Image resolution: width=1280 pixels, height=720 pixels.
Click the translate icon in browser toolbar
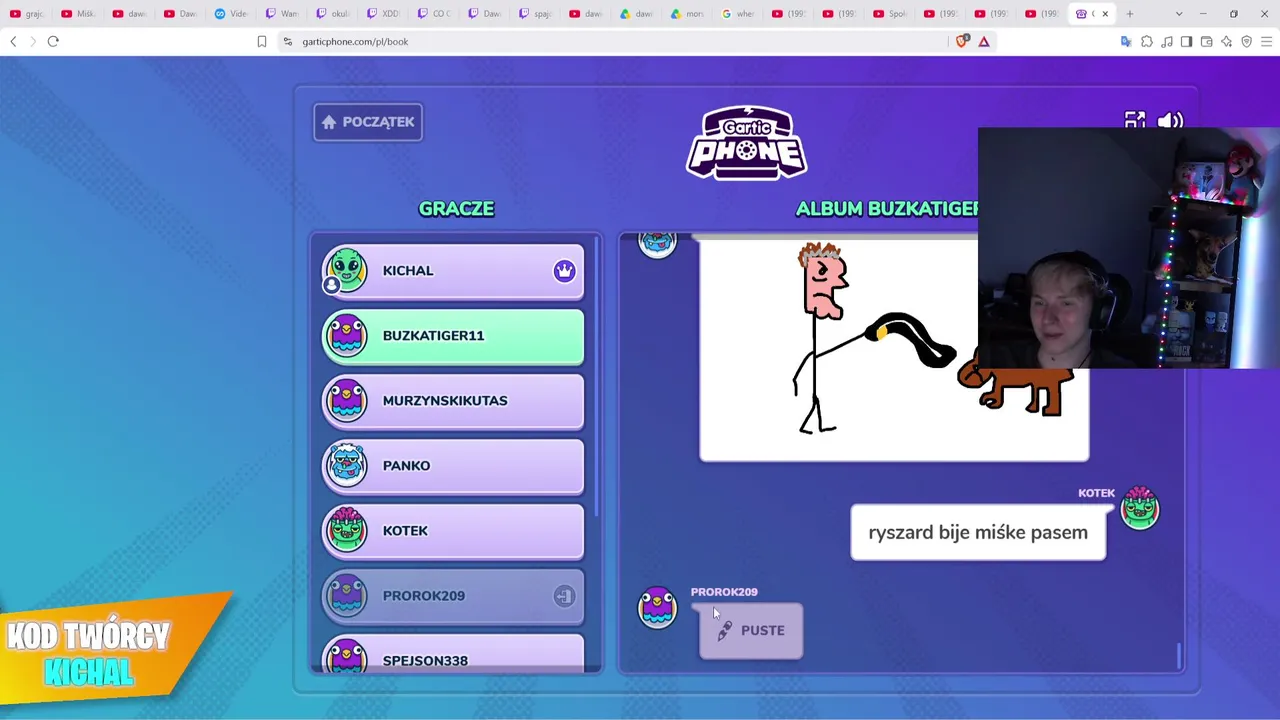(x=1126, y=41)
